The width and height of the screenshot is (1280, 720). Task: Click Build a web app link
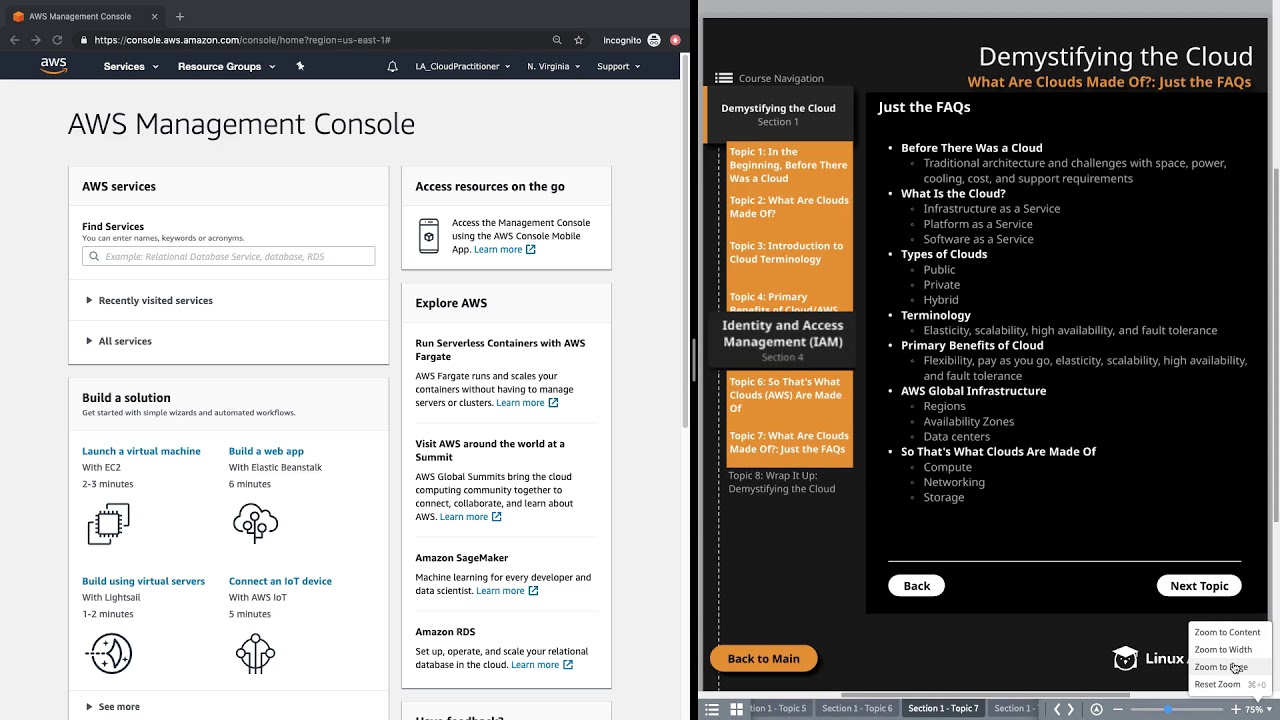tap(266, 451)
